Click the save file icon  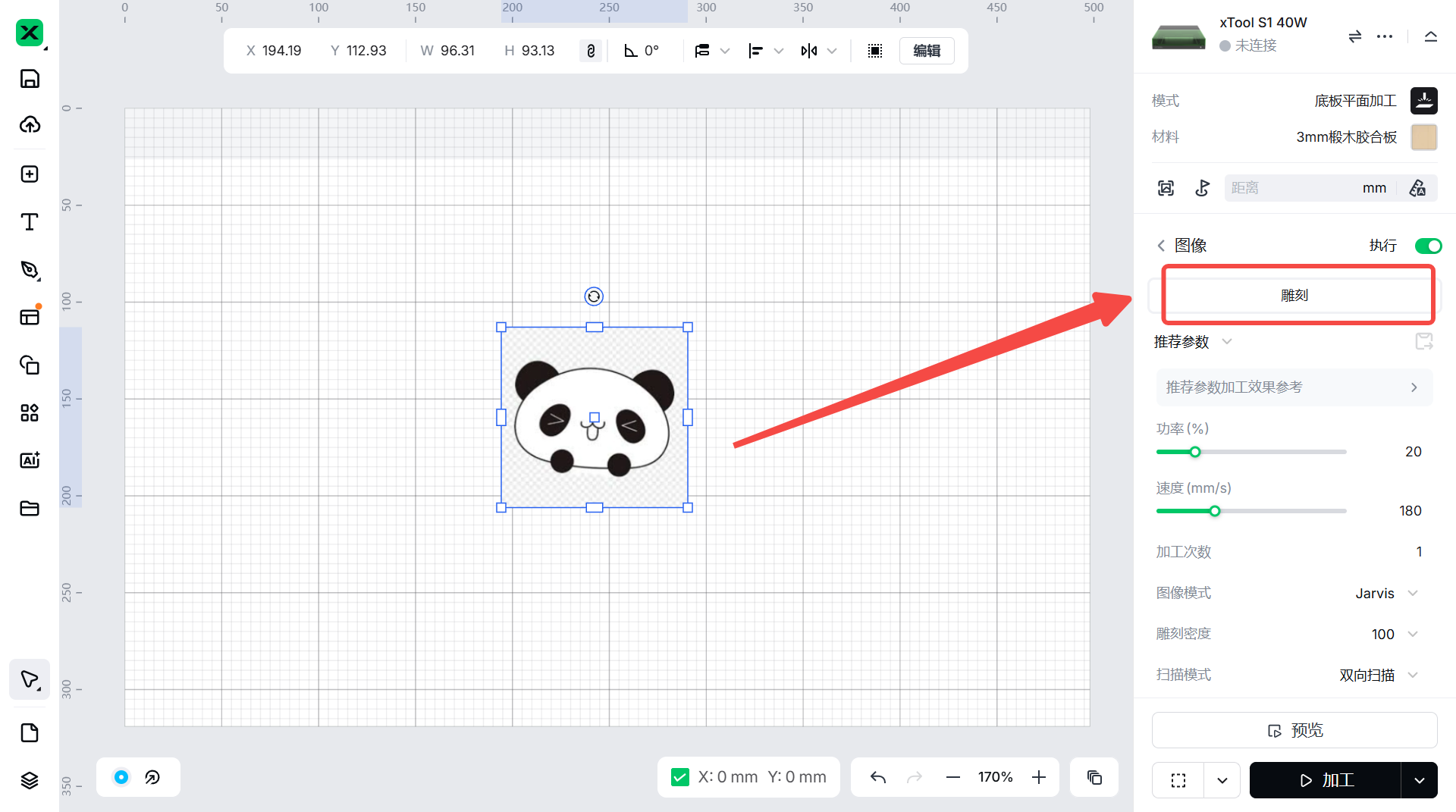(x=30, y=79)
